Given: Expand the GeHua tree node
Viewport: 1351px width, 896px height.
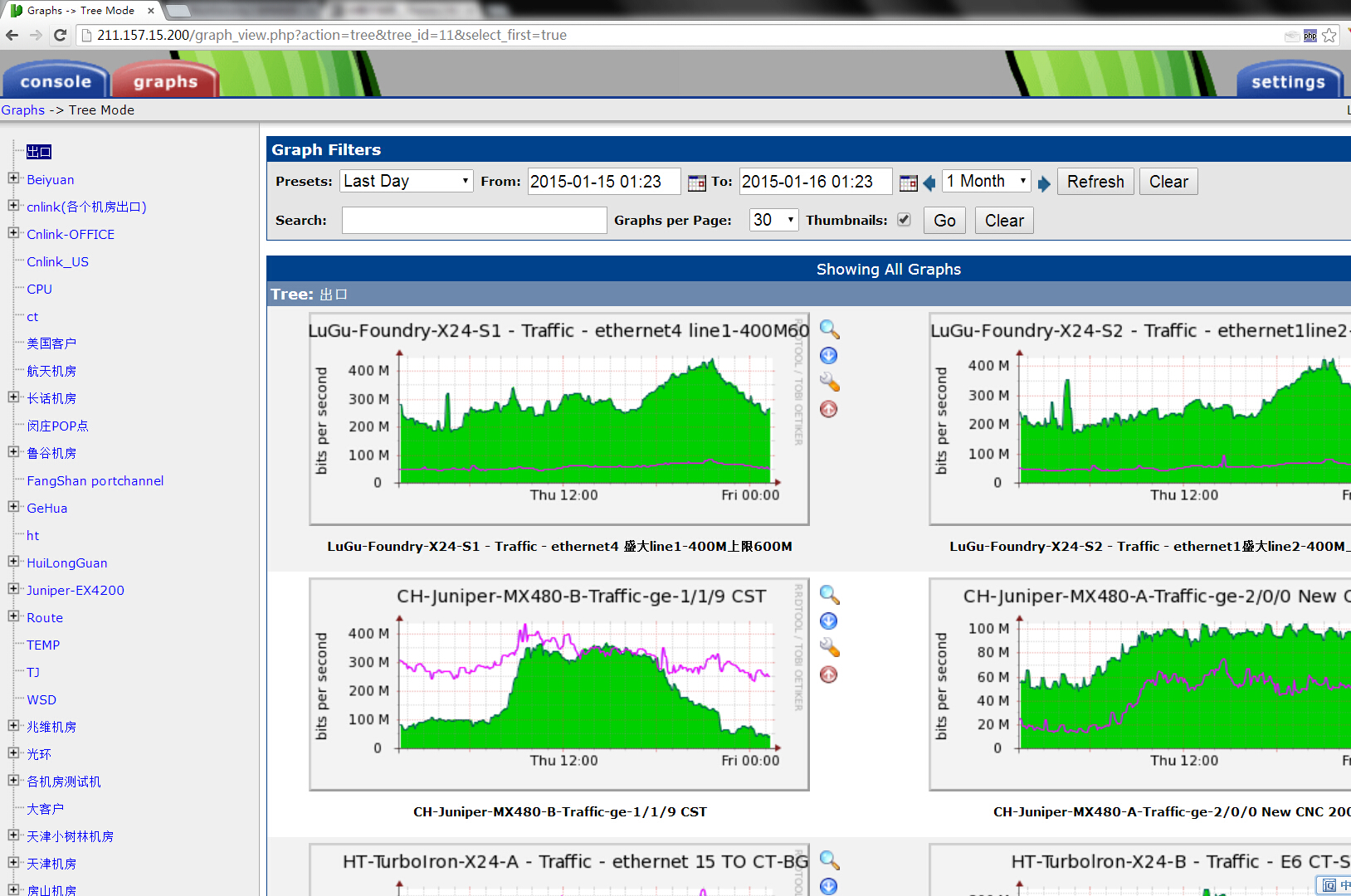Looking at the screenshot, I should click(13, 507).
